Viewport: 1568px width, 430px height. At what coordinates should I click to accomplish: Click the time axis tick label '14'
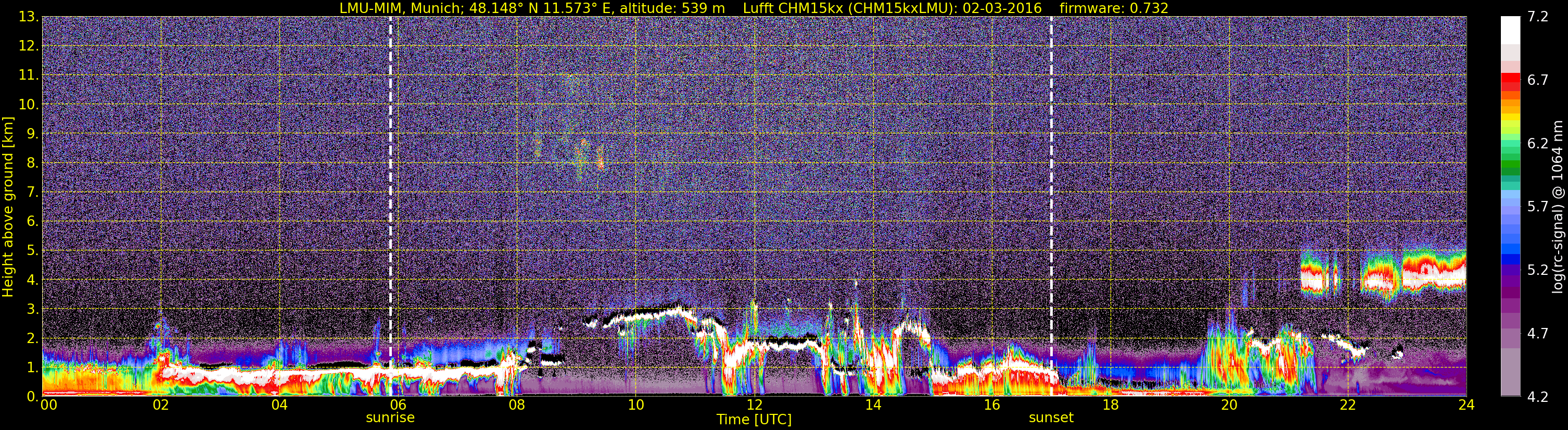pos(873,405)
